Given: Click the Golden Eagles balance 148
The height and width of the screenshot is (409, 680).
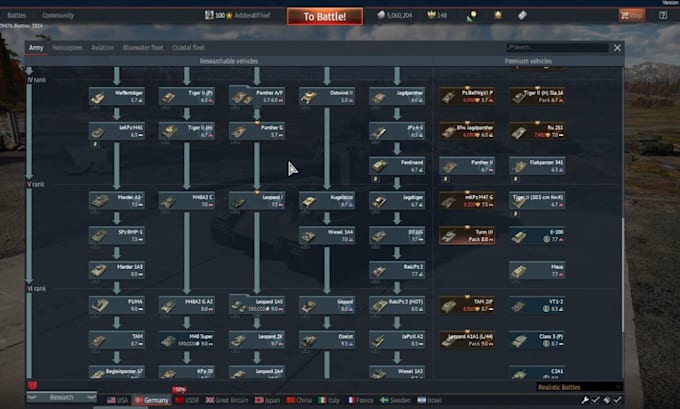Looking at the screenshot, I should coord(437,15).
